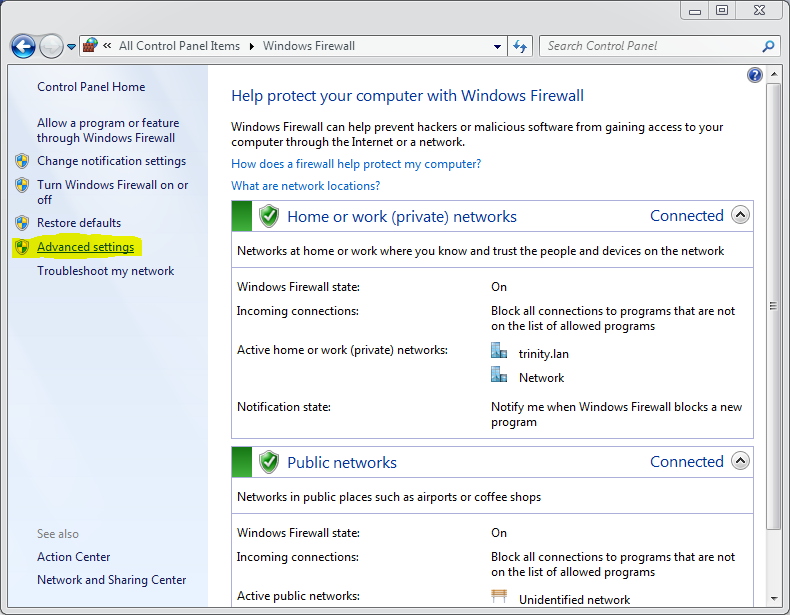Screen dimensions: 790x615
Task: Click Connected status of private networks
Action: click(x=687, y=216)
